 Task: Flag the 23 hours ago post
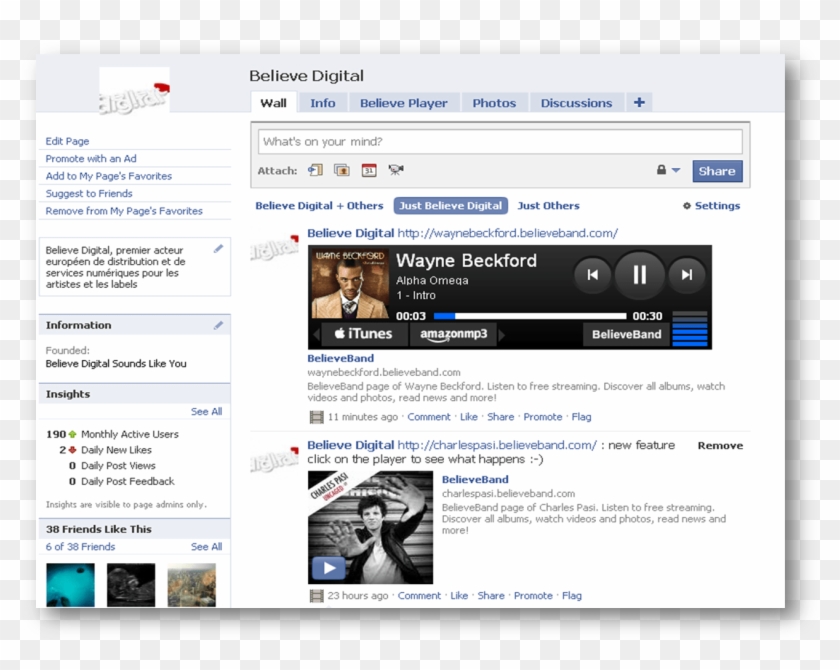pos(572,596)
